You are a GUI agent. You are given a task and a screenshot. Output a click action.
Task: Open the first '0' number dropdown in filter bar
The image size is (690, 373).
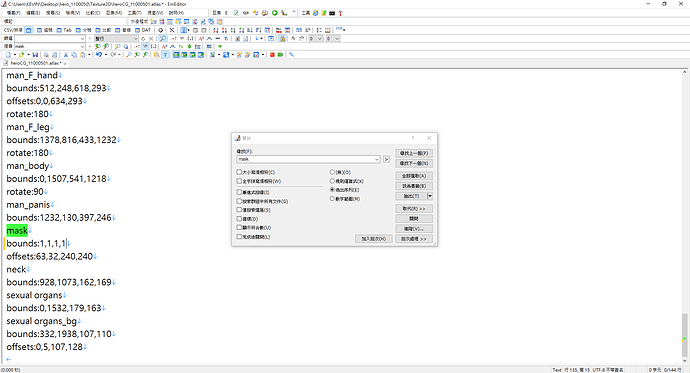click(319, 38)
